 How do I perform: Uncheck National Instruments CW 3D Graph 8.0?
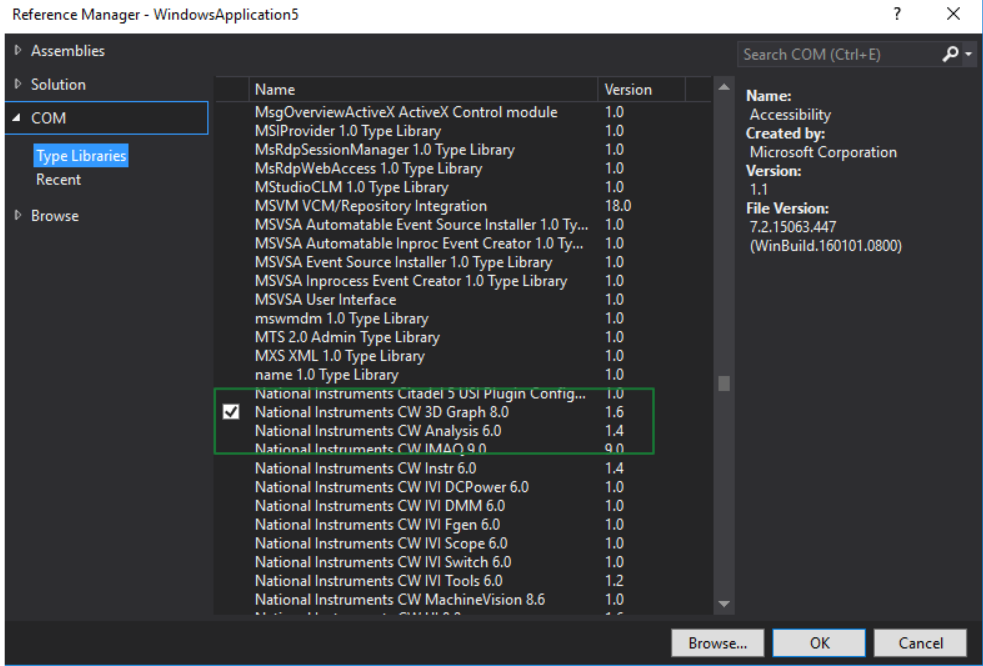(231, 412)
